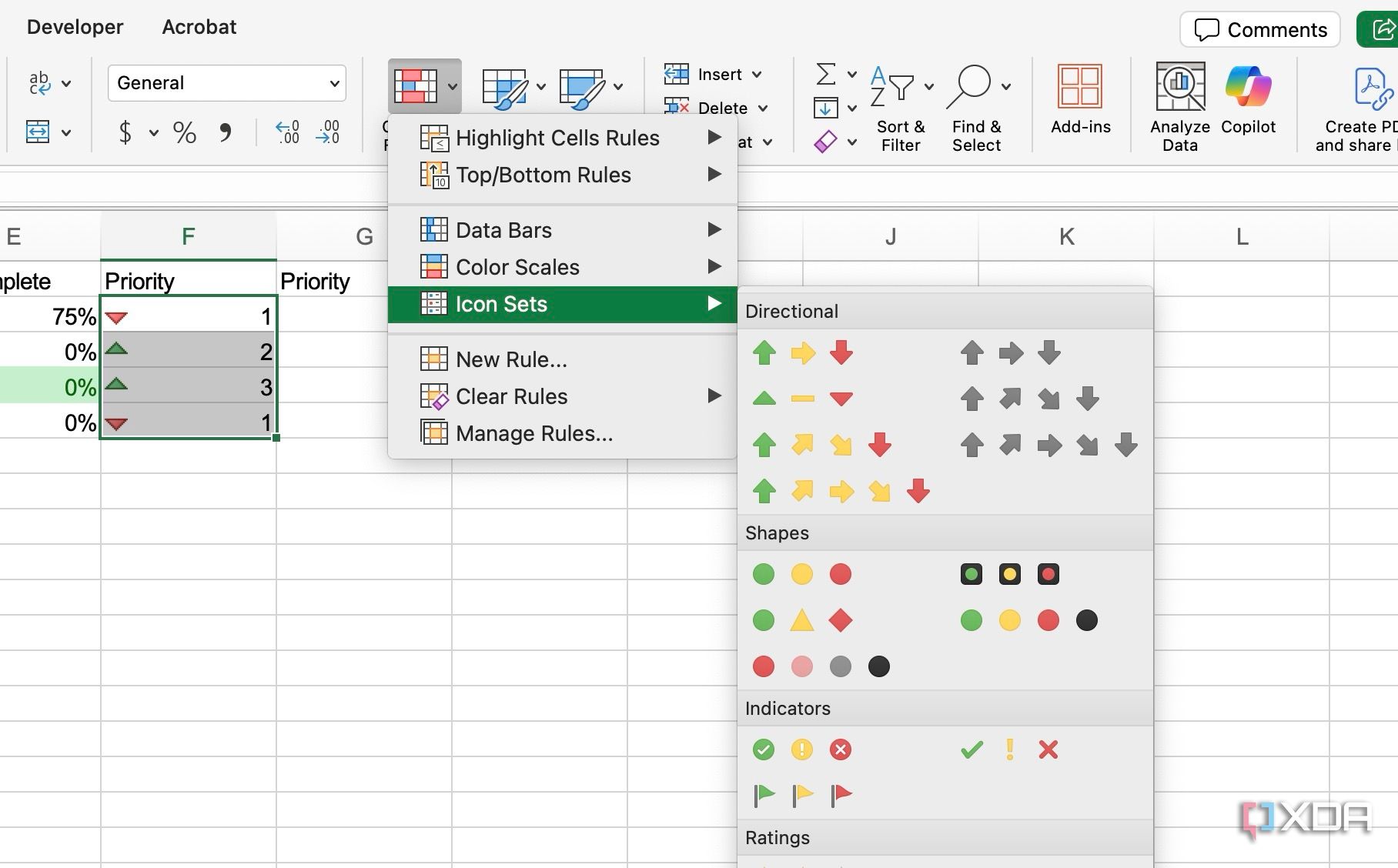Switch to the Developer ribbon tab
Image resolution: width=1398 pixels, height=868 pixels.
[x=75, y=27]
